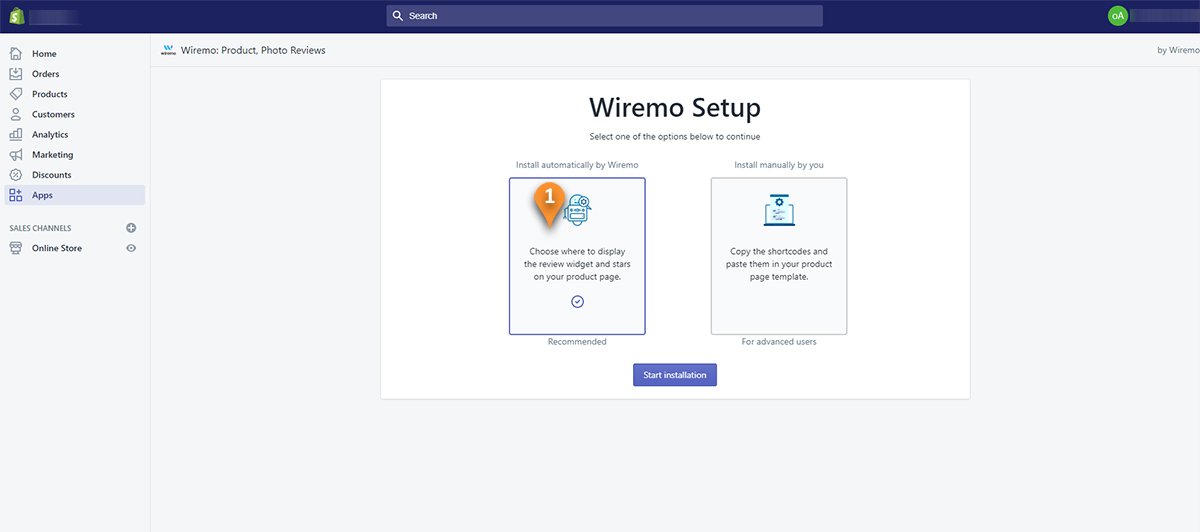
Task: Click Select one of the options text
Action: (675, 137)
